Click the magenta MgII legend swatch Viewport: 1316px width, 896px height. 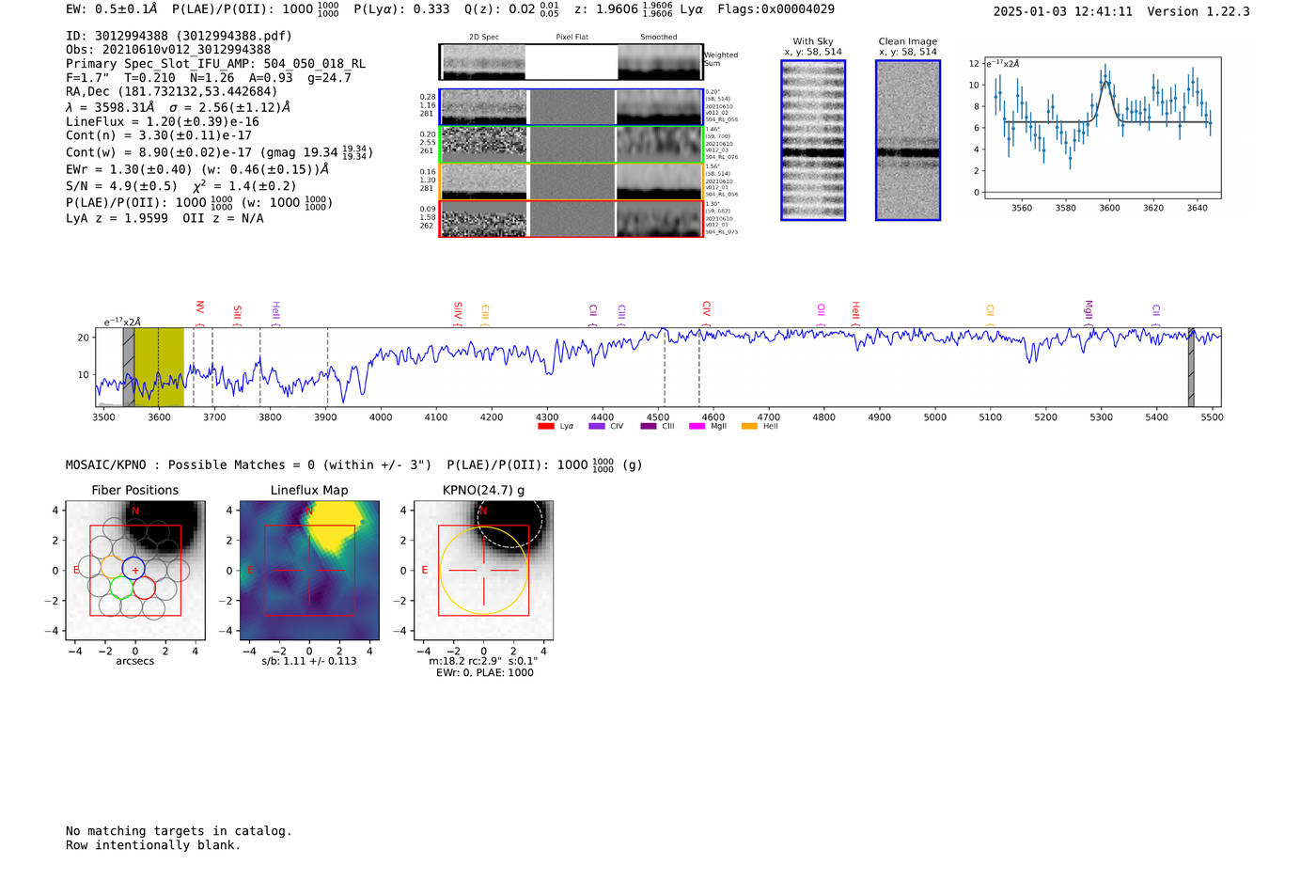(697, 427)
